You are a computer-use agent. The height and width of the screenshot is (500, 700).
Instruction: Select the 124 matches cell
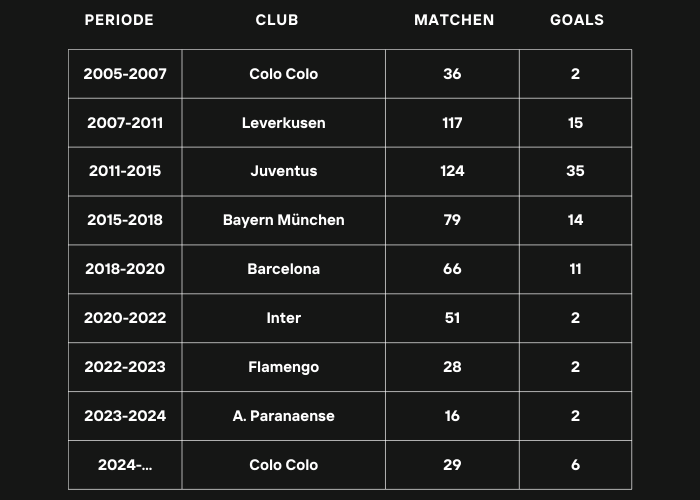(x=452, y=171)
